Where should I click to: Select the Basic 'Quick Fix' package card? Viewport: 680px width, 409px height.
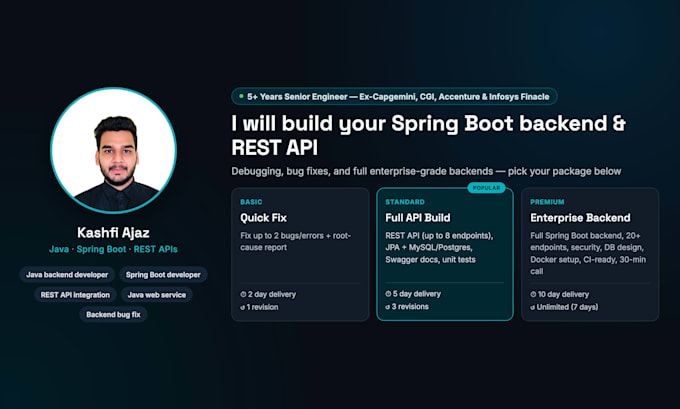pyautogui.click(x=300, y=254)
